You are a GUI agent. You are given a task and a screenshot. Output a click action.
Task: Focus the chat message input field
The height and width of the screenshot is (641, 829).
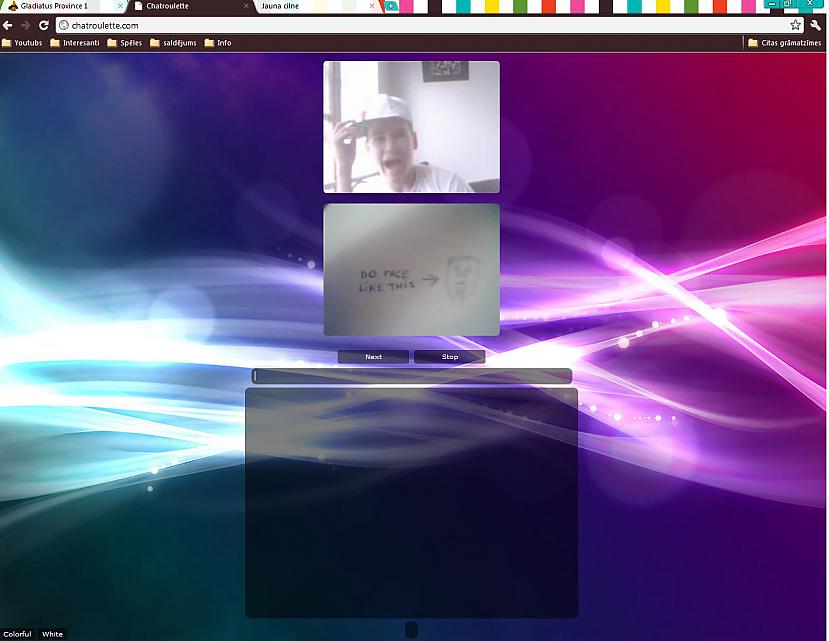tap(412, 376)
